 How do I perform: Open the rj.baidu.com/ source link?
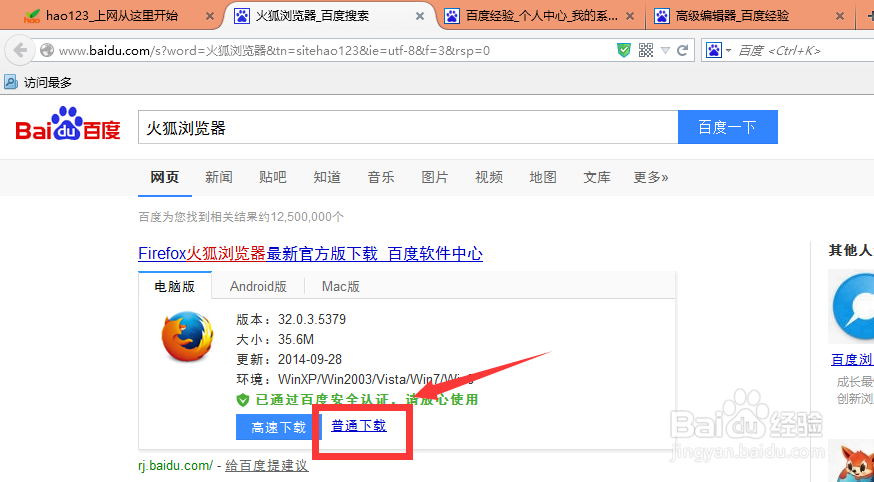pyautogui.click(x=176, y=465)
